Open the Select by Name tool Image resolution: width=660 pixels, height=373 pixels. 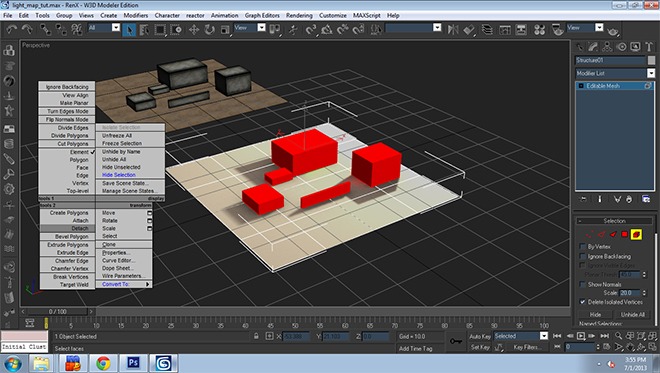[x=144, y=29]
